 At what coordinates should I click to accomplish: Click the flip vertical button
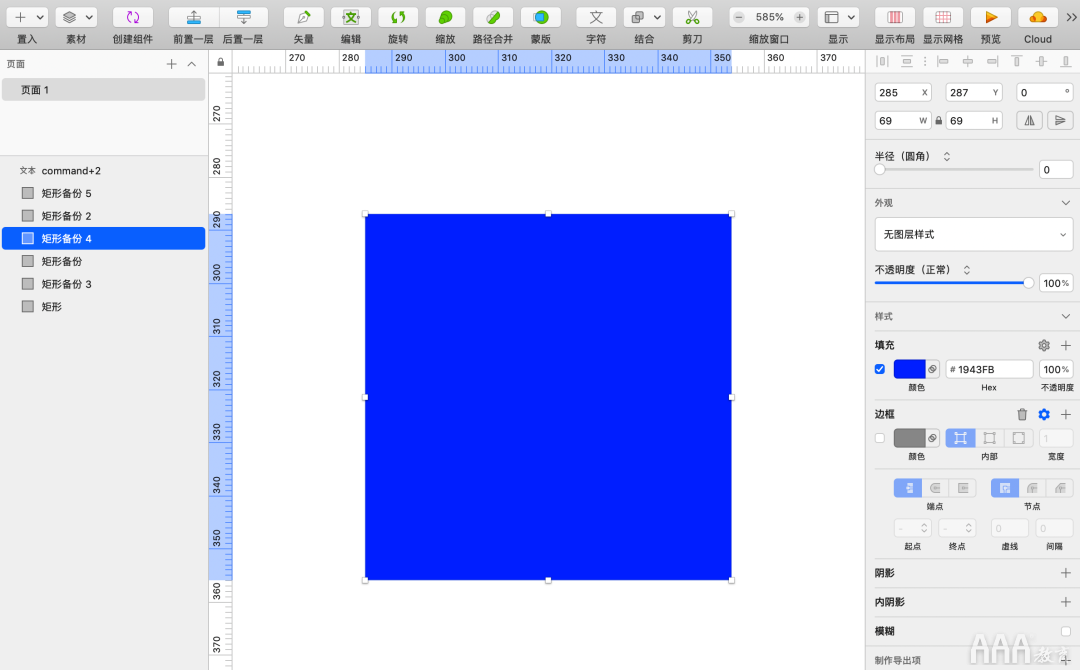(1060, 121)
